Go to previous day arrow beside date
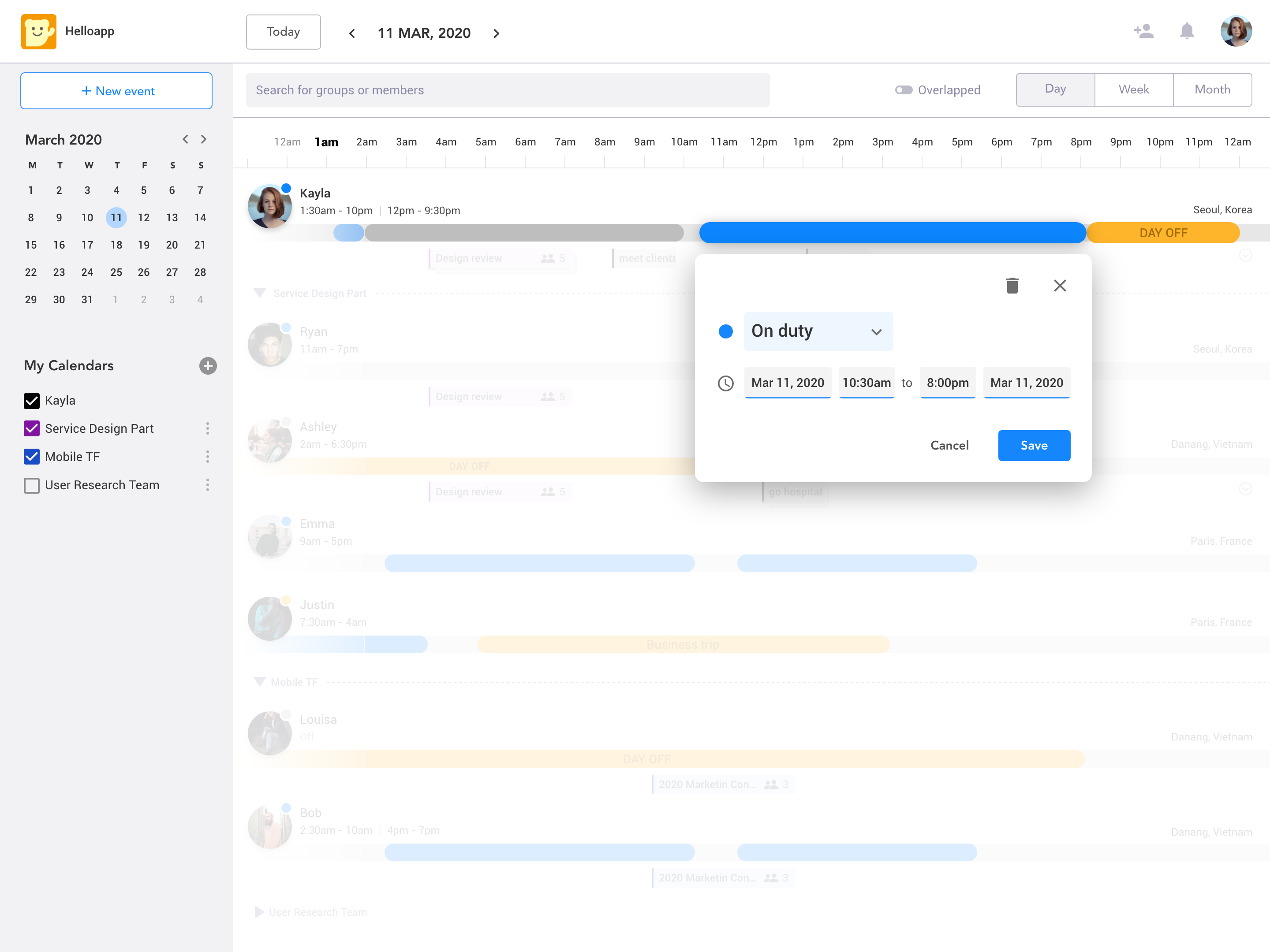The image size is (1270, 952). [x=352, y=33]
